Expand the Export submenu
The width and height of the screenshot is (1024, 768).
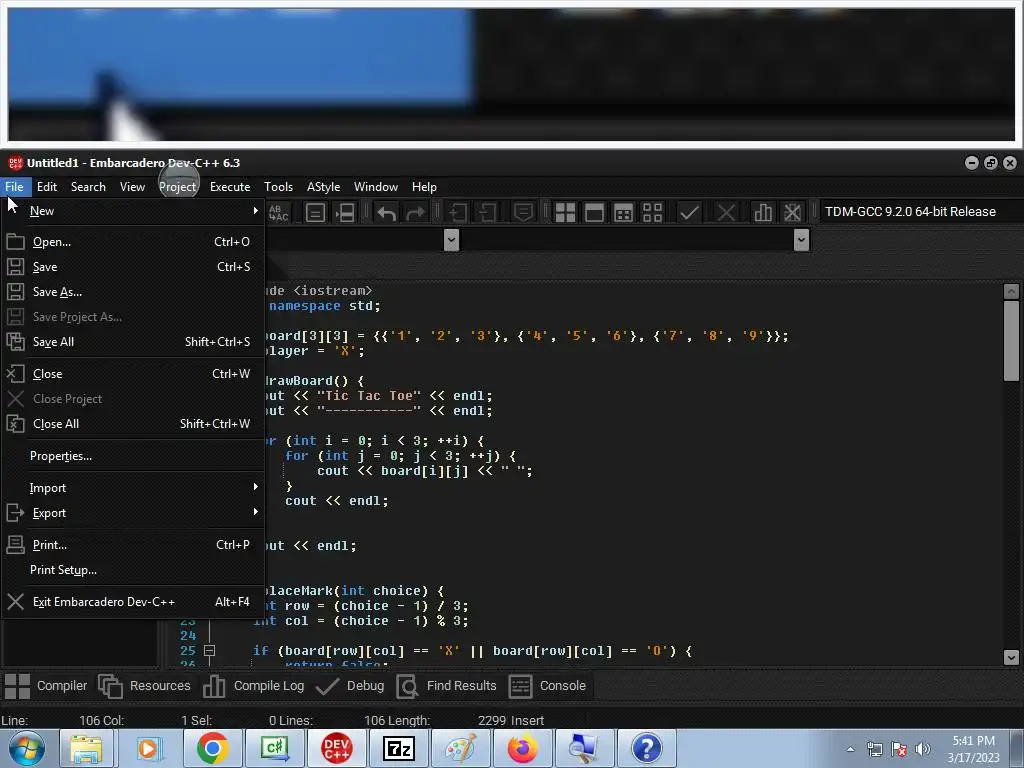coord(133,513)
